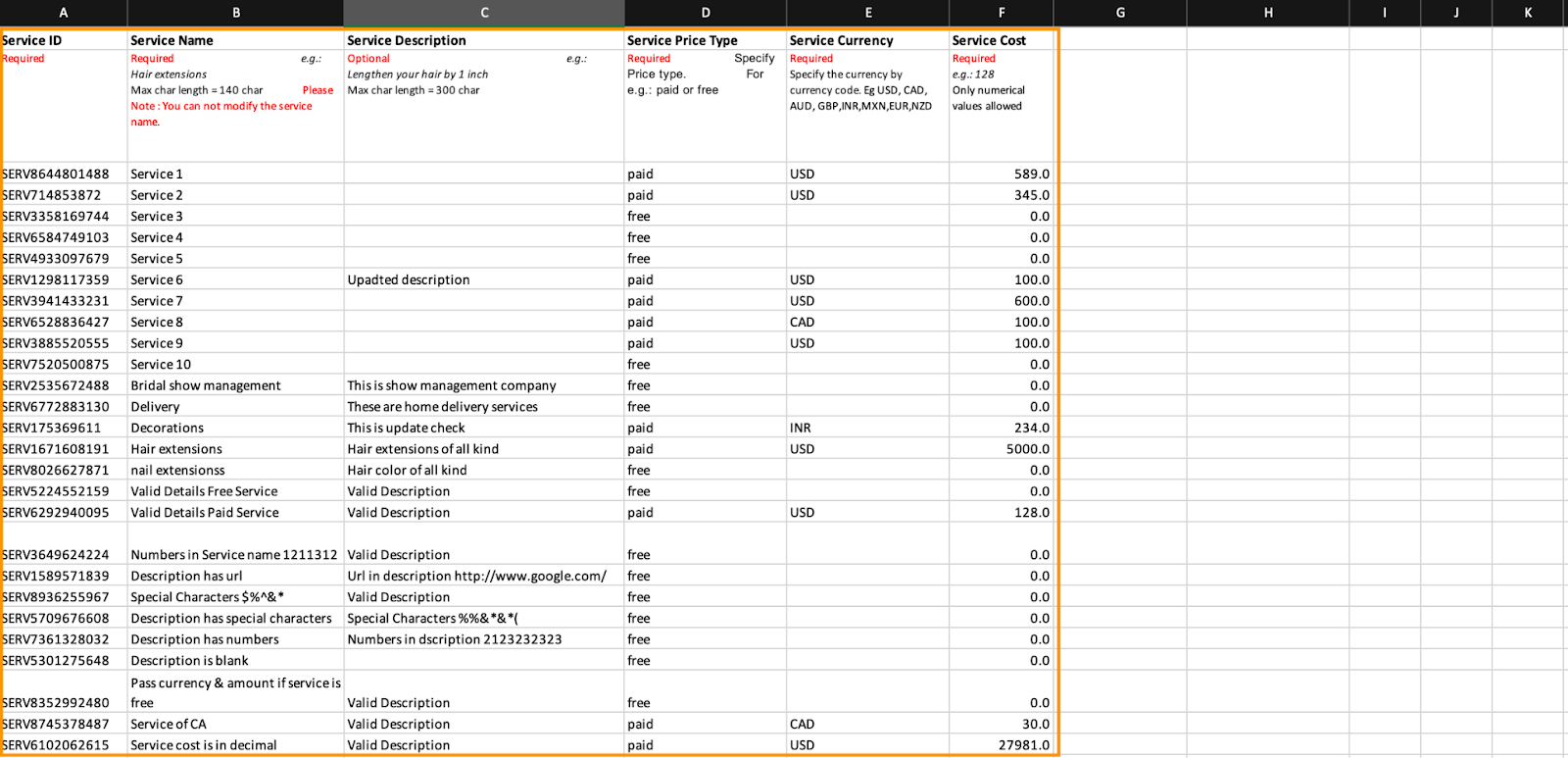Click the URL description cell with google.com
The width and height of the screenshot is (1568, 758).
pyautogui.click(x=484, y=576)
